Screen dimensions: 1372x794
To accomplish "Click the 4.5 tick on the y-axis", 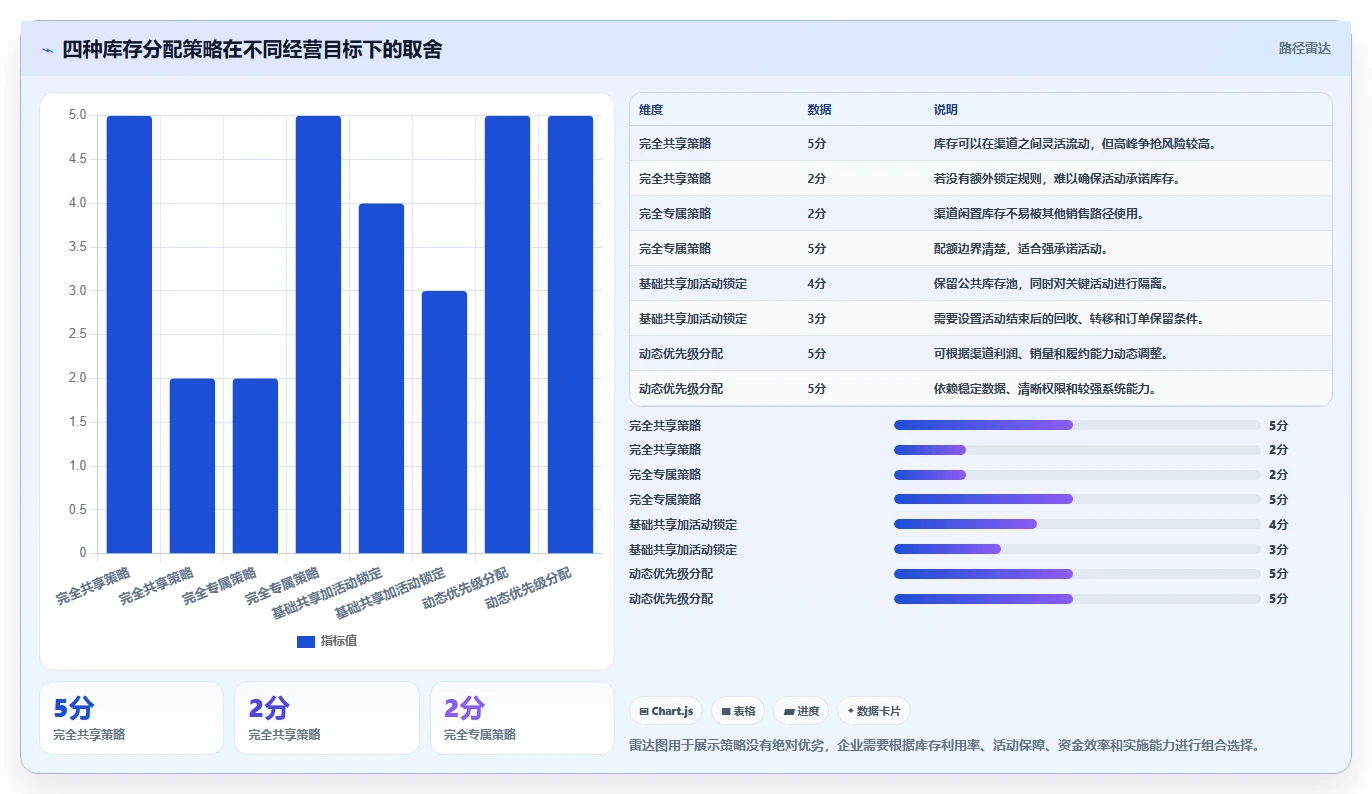I will point(77,159).
